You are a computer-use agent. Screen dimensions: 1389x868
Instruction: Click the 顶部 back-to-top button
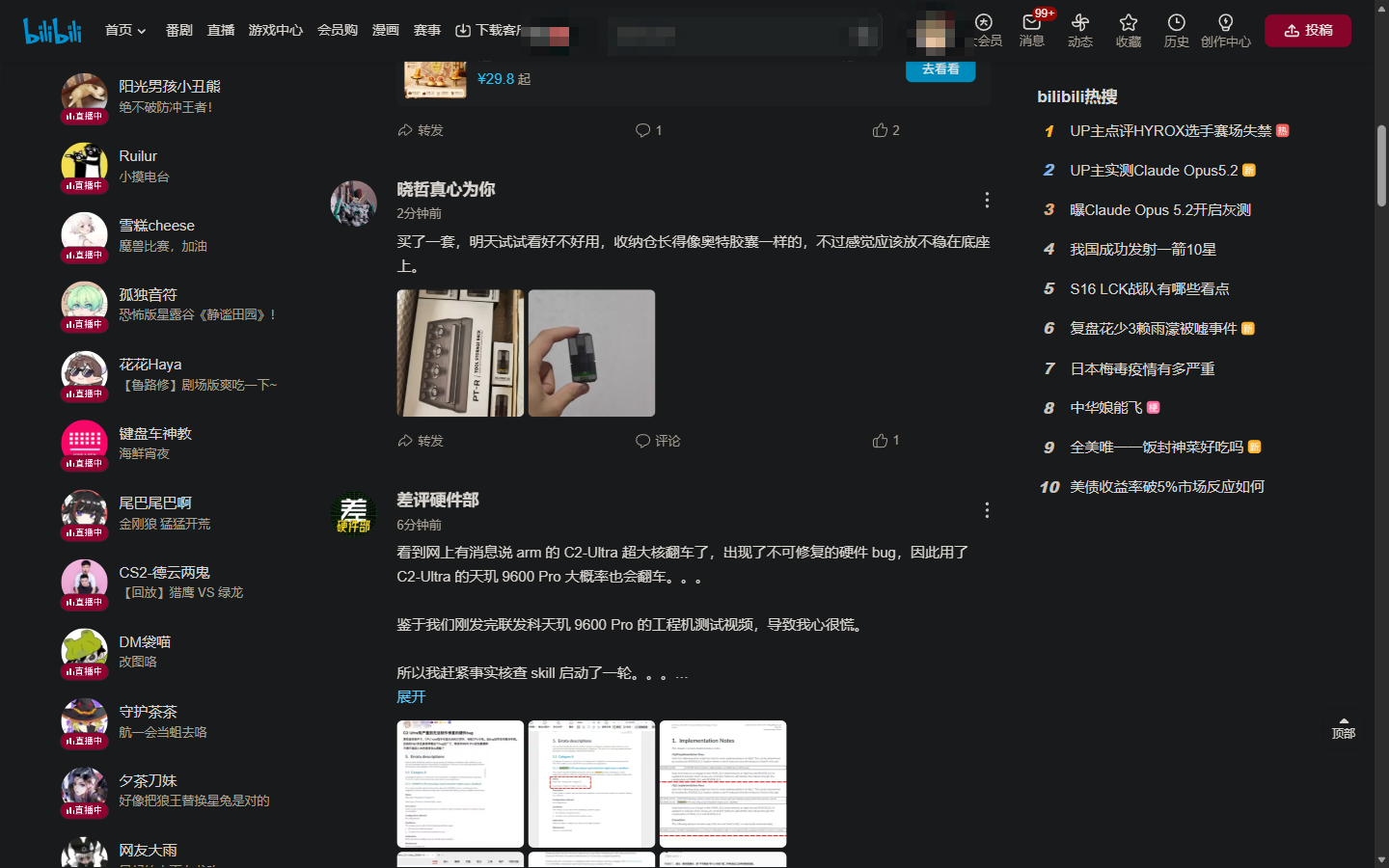click(x=1344, y=728)
